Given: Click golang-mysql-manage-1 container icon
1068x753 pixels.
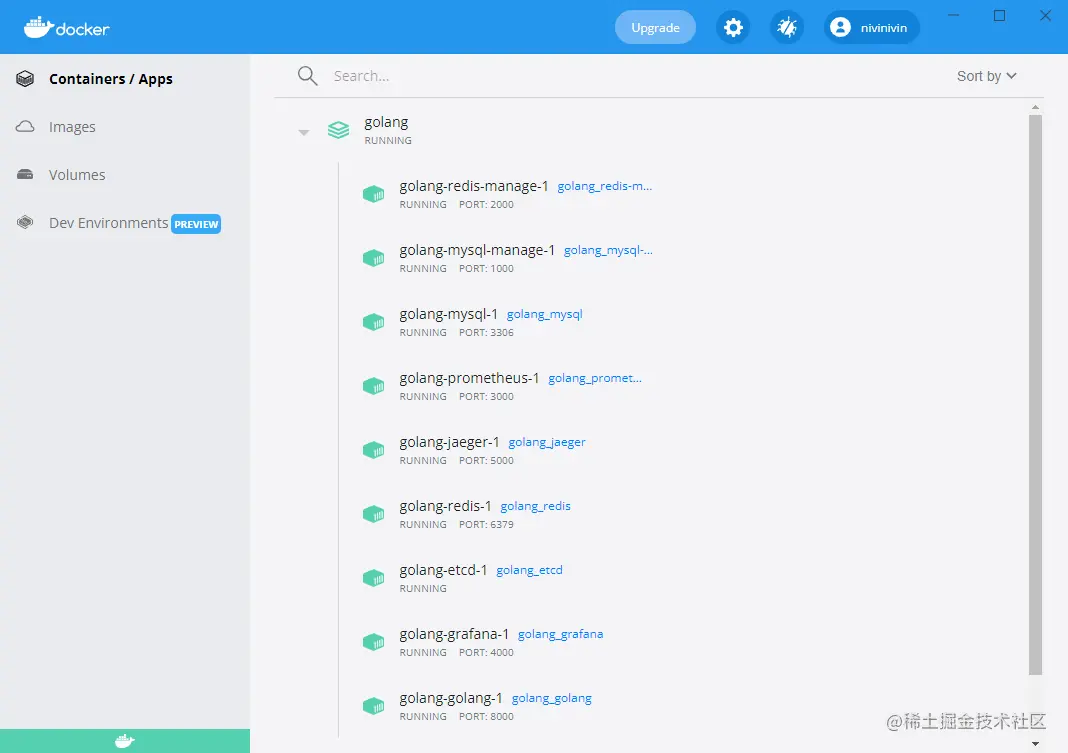Looking at the screenshot, I should click(373, 258).
